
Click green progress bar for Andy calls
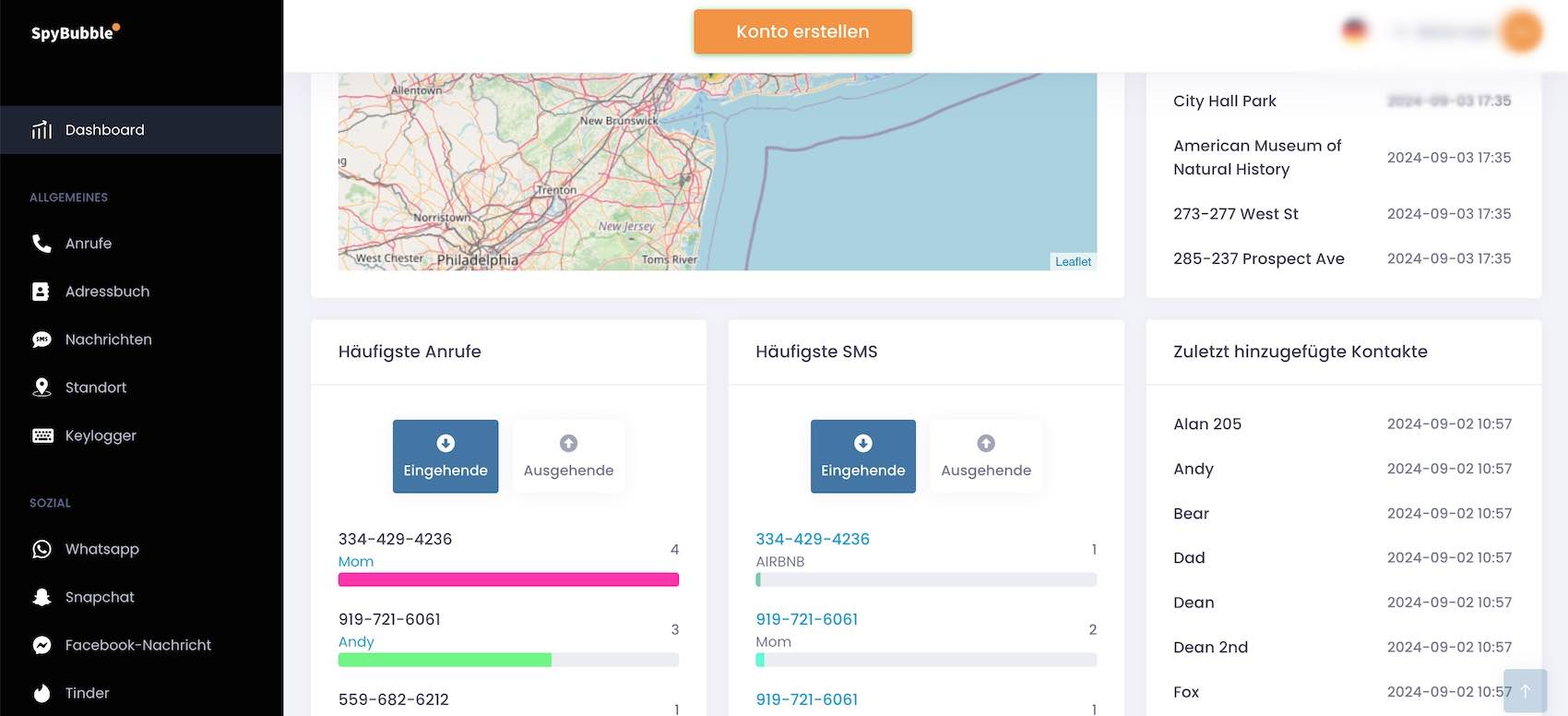point(508,660)
